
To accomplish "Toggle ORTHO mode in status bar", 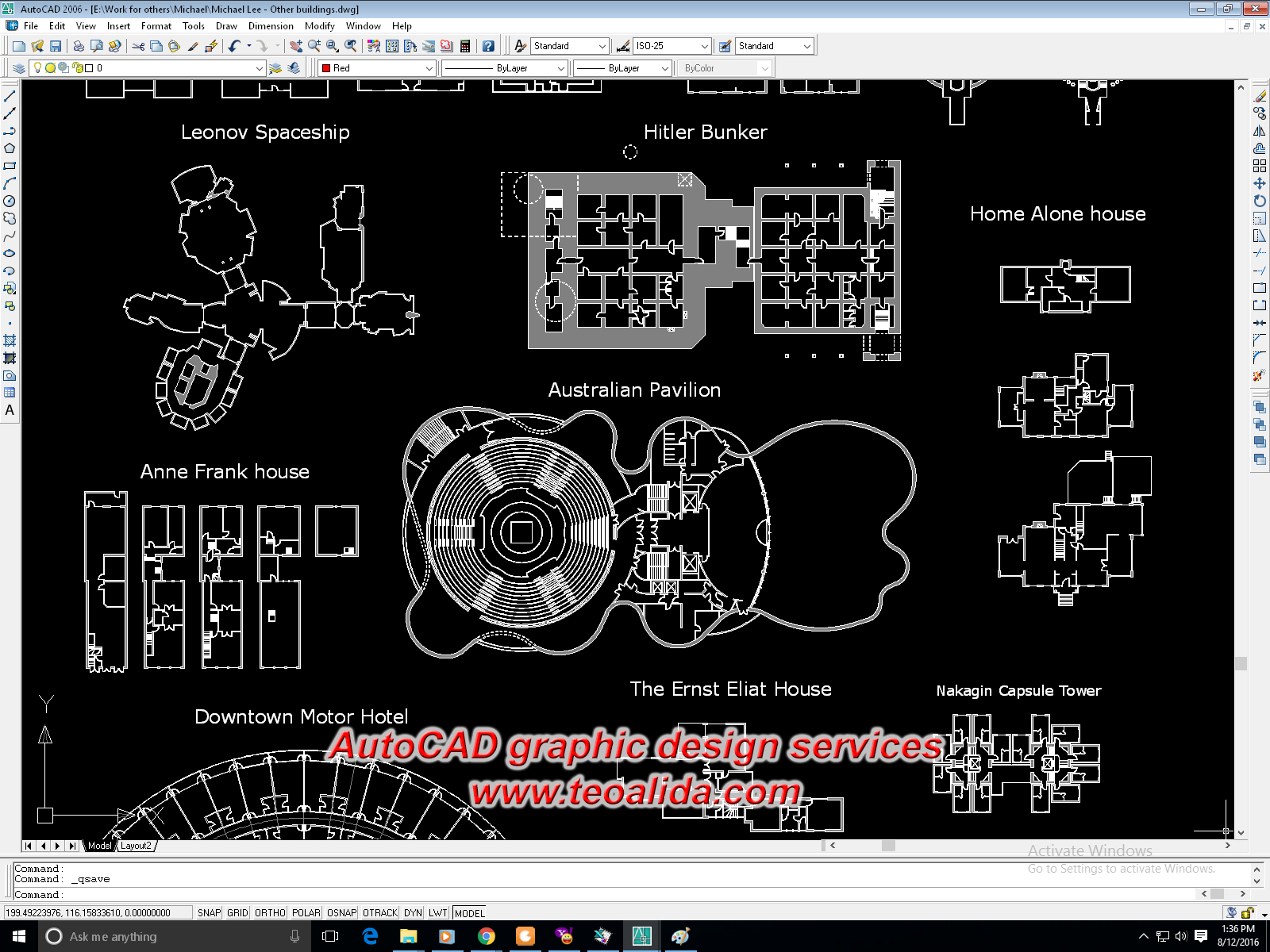I will (270, 913).
